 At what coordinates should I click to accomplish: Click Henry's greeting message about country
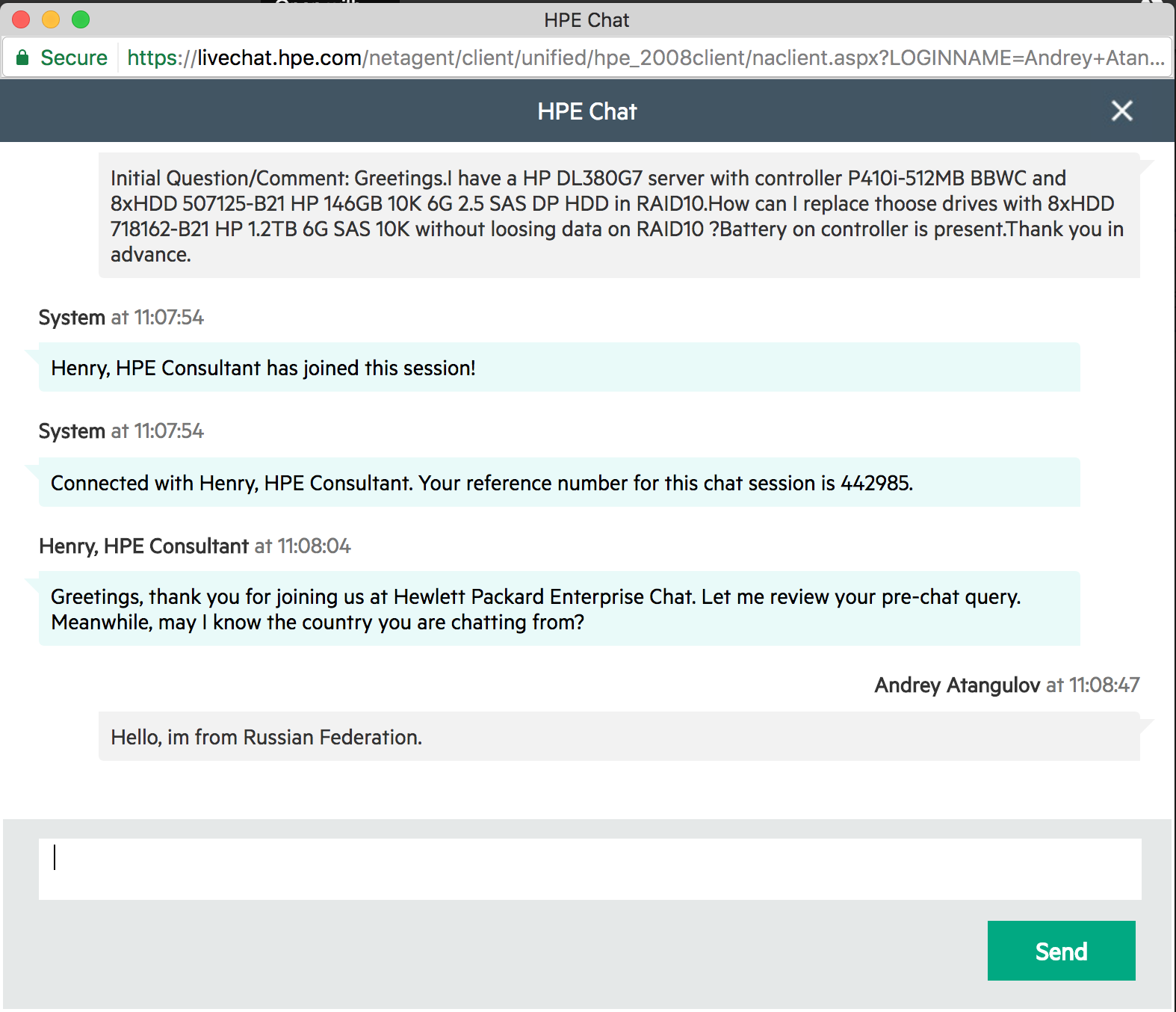pos(560,608)
